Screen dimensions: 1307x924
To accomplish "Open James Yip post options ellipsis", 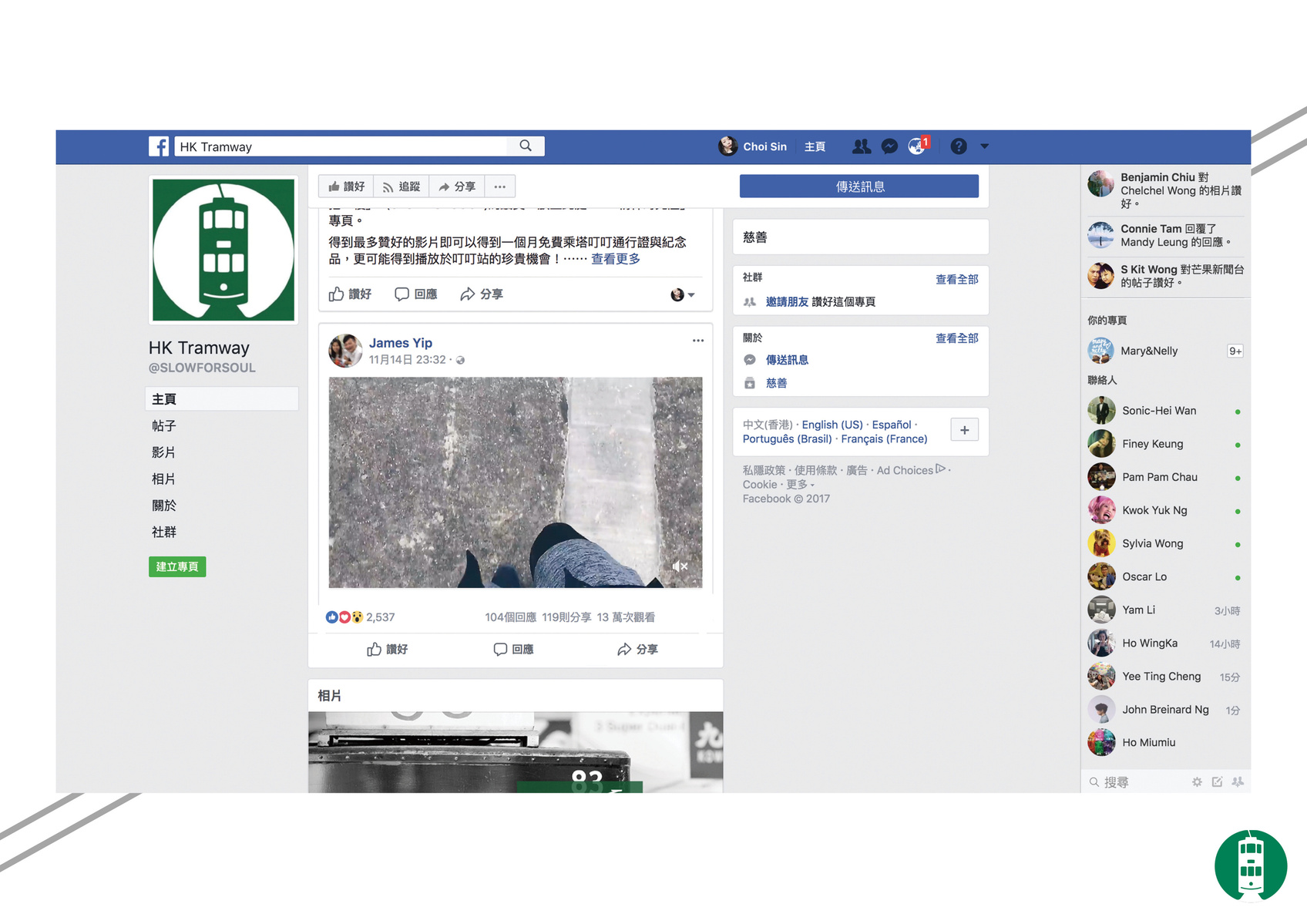I will [698, 341].
